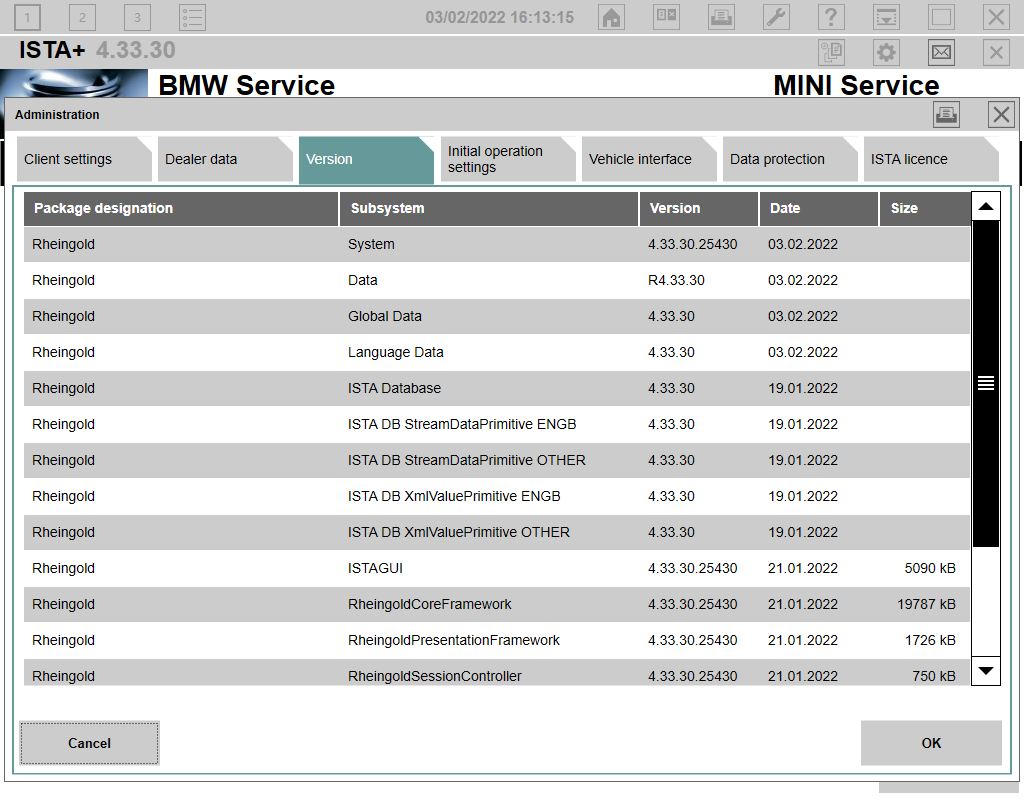
Task: Click the two-pane display icon beside Home
Action: click(x=666, y=17)
